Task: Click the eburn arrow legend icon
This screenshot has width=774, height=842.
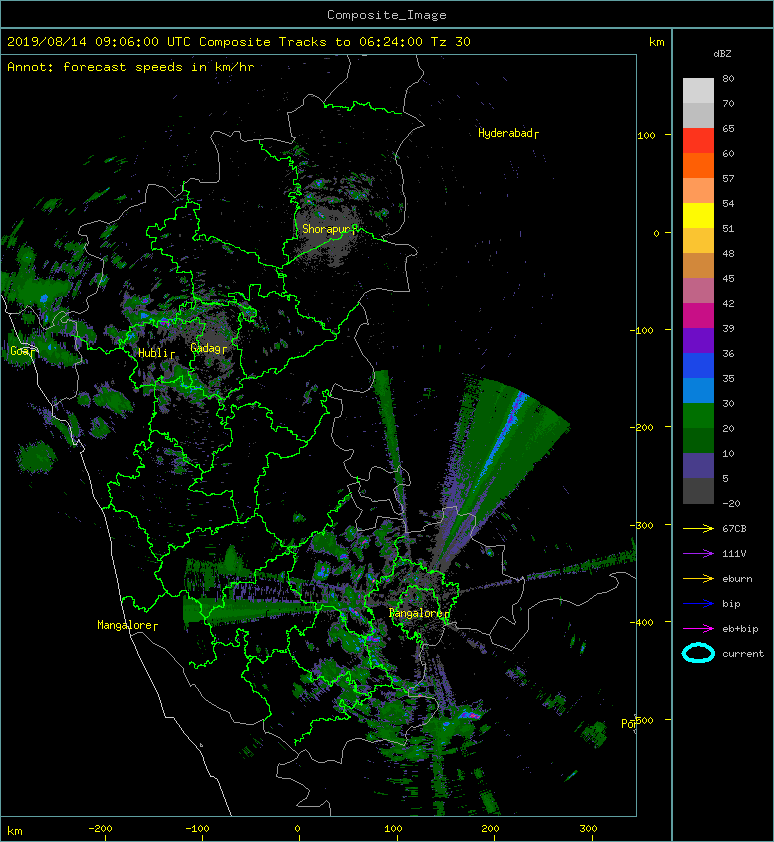Action: [x=698, y=579]
